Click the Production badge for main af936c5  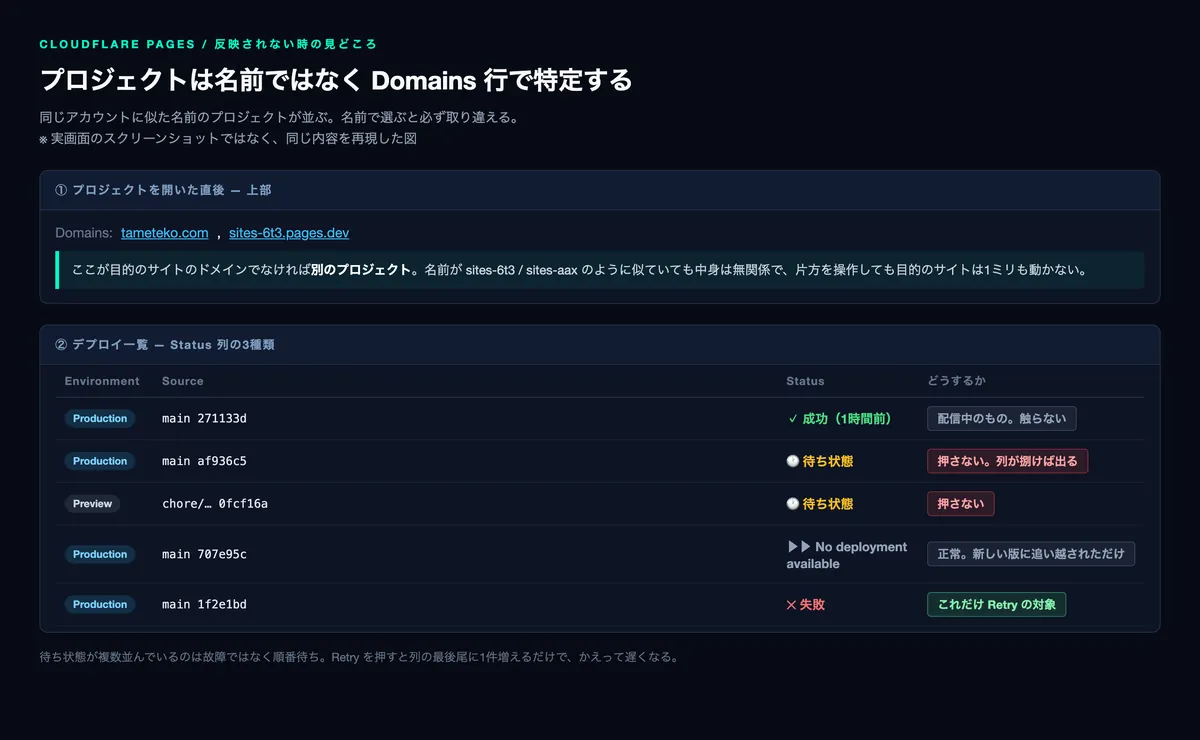click(100, 461)
